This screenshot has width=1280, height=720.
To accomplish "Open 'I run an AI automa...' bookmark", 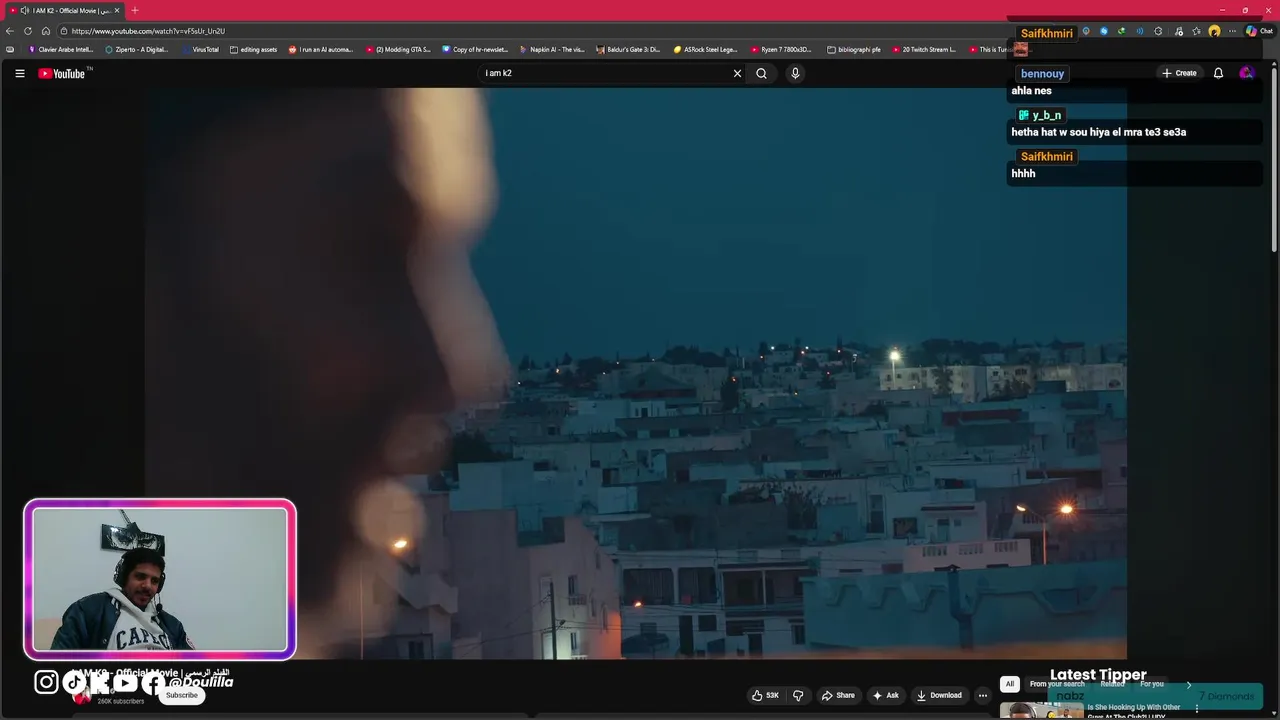I will 321,49.
